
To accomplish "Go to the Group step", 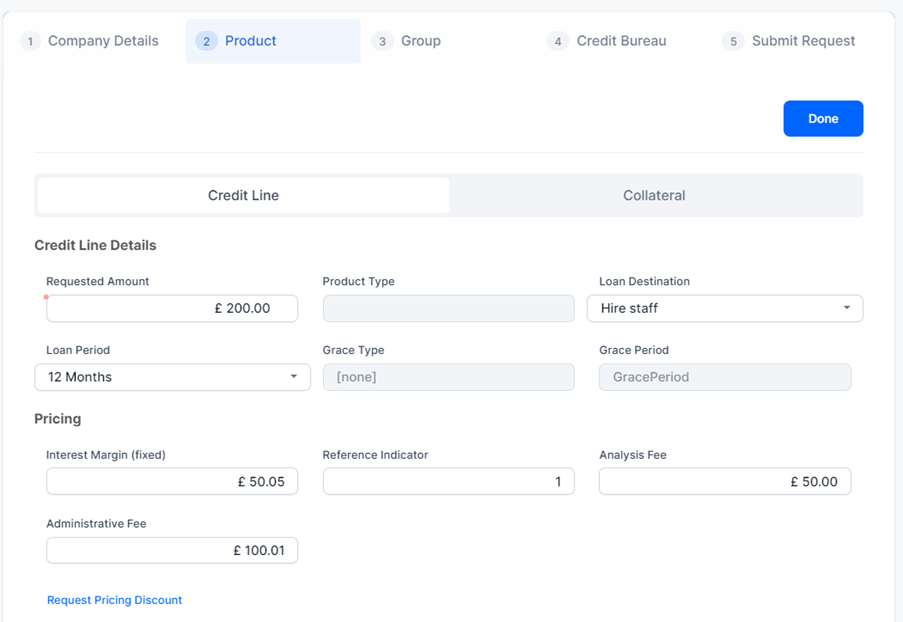I will coord(420,41).
